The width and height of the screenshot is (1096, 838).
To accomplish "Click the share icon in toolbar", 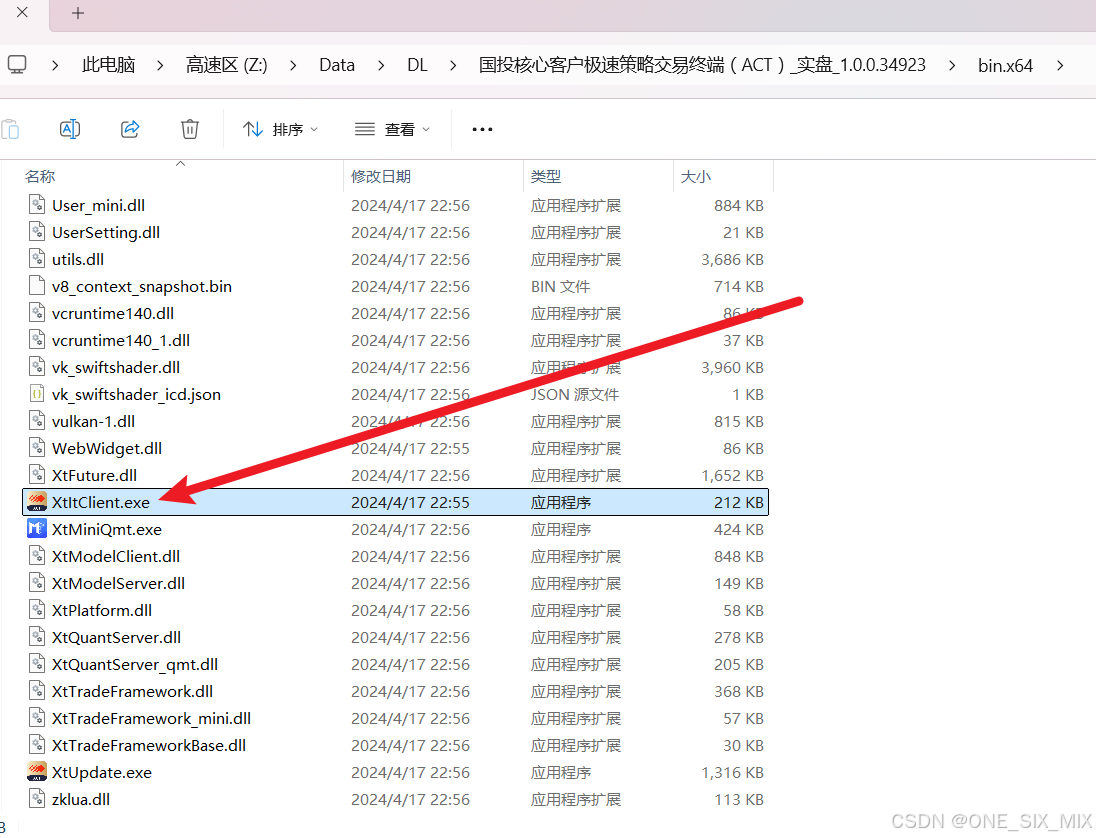I will 130,129.
